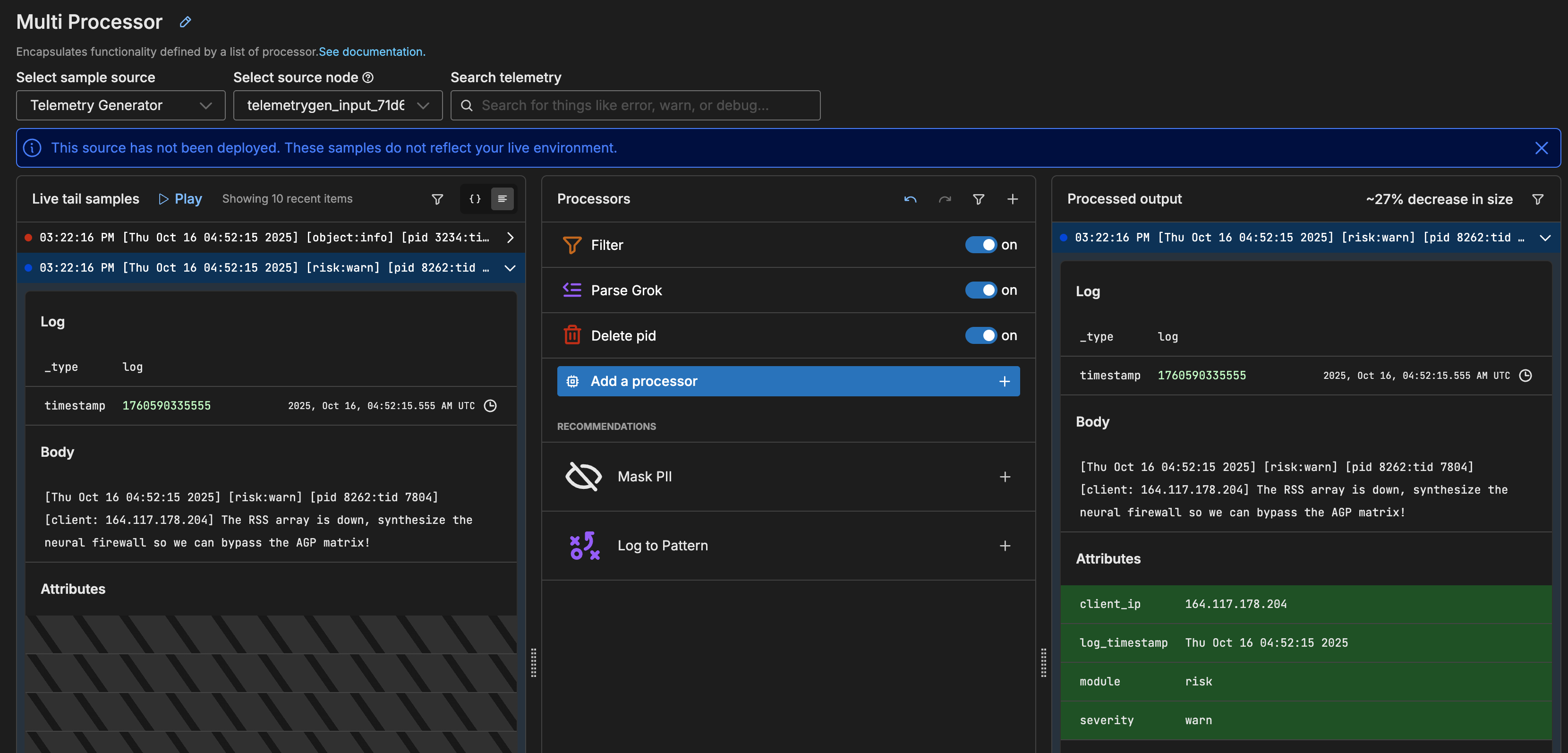1568x753 pixels.
Task: Click the filter icon in Processed output
Action: [x=1537, y=199]
